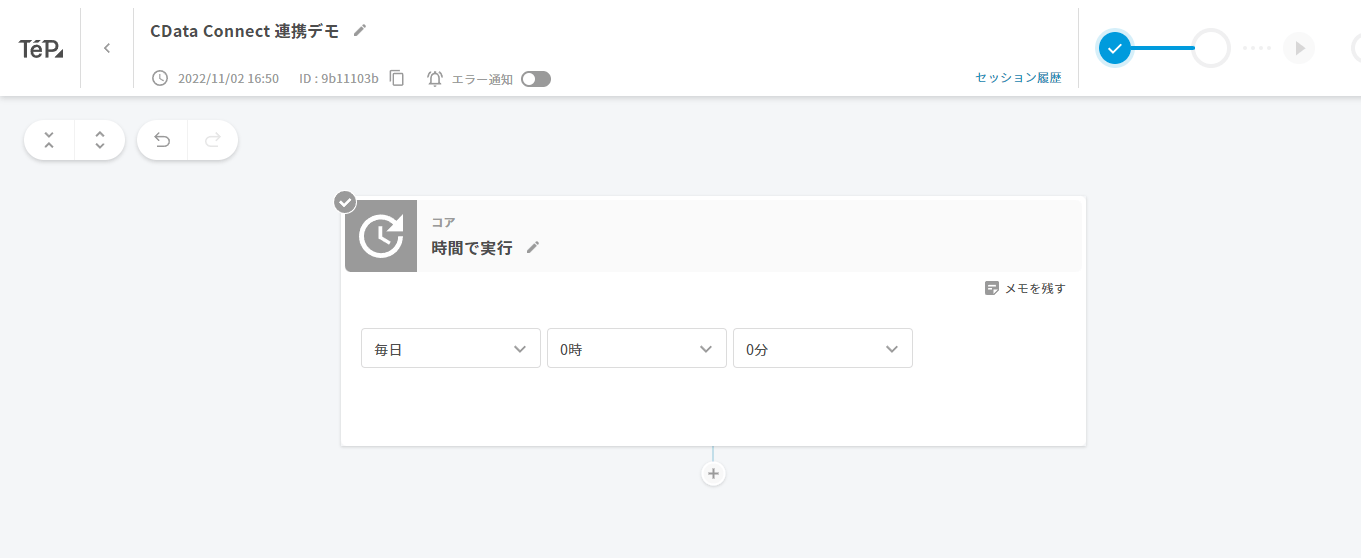Rename 時間で実行 step with pencil icon
Viewport: 1361px width, 558px height.
pos(533,247)
